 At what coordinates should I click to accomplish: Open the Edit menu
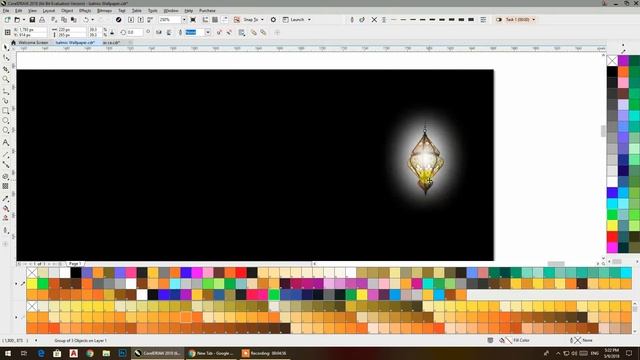pos(18,11)
